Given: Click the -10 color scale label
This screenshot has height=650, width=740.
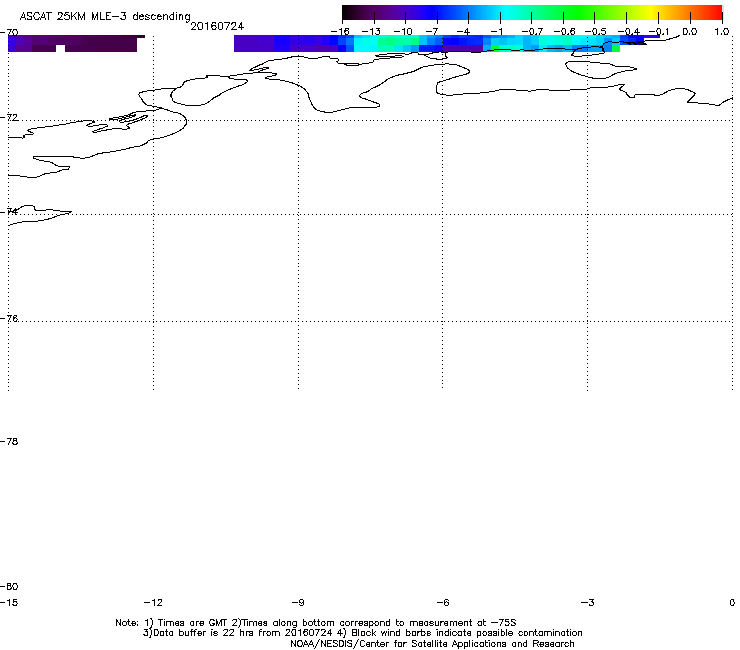Looking at the screenshot, I should click(403, 32).
